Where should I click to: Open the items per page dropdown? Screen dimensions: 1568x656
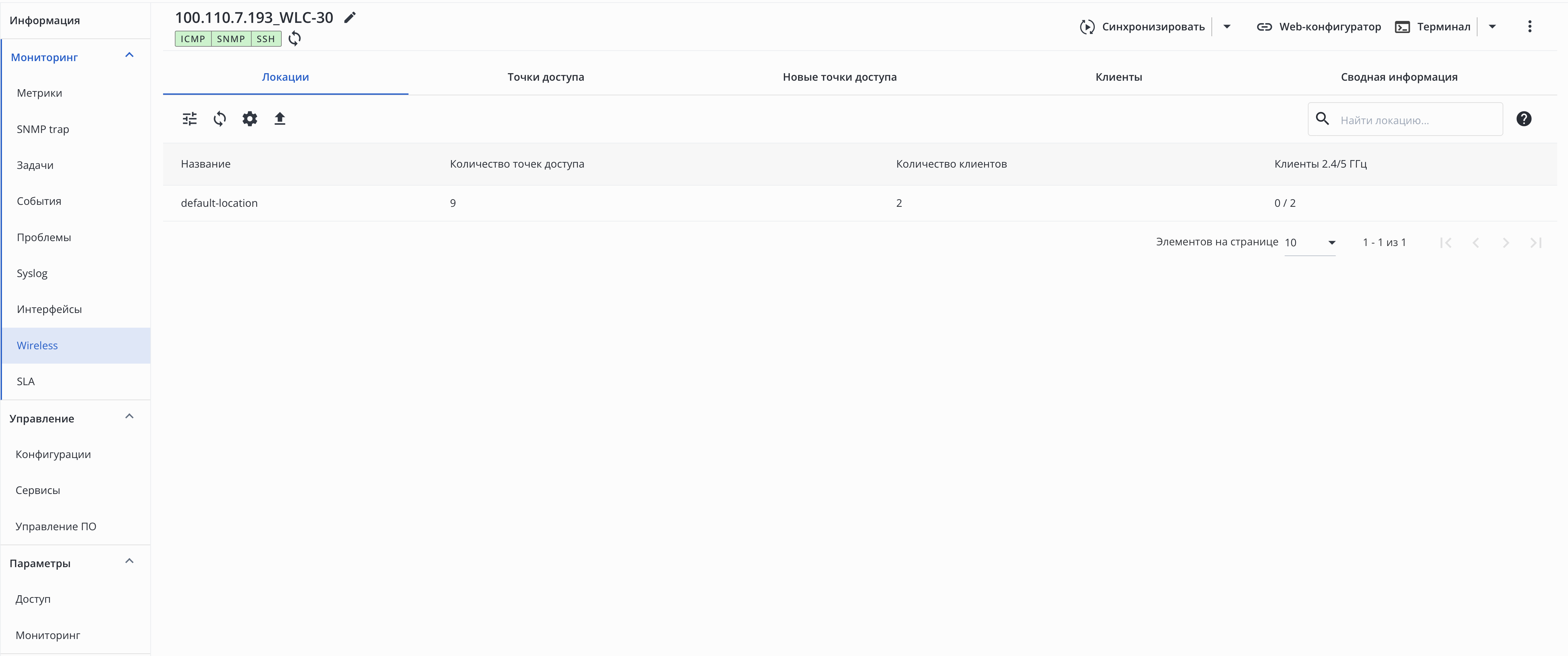point(1310,243)
